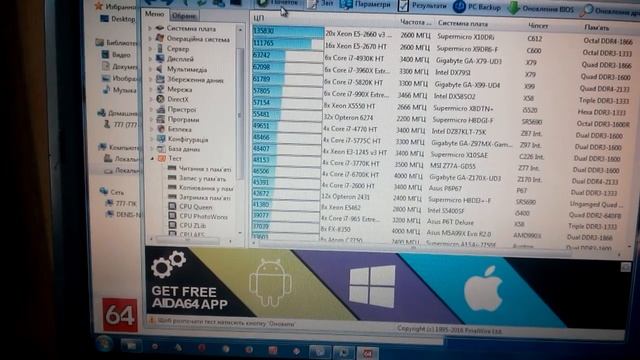Select the CPU PhotoWorxx benchmark icon
This screenshot has height=360, width=640.
click(172, 216)
